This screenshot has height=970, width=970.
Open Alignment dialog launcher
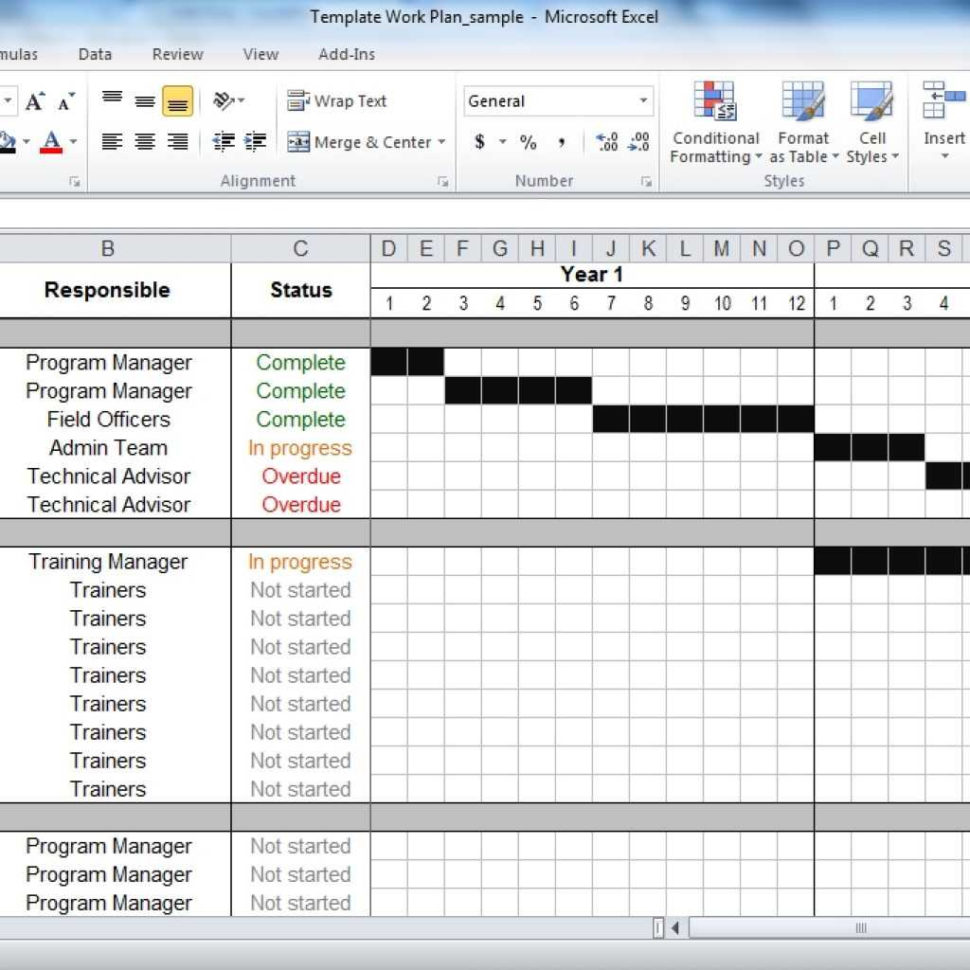443,181
